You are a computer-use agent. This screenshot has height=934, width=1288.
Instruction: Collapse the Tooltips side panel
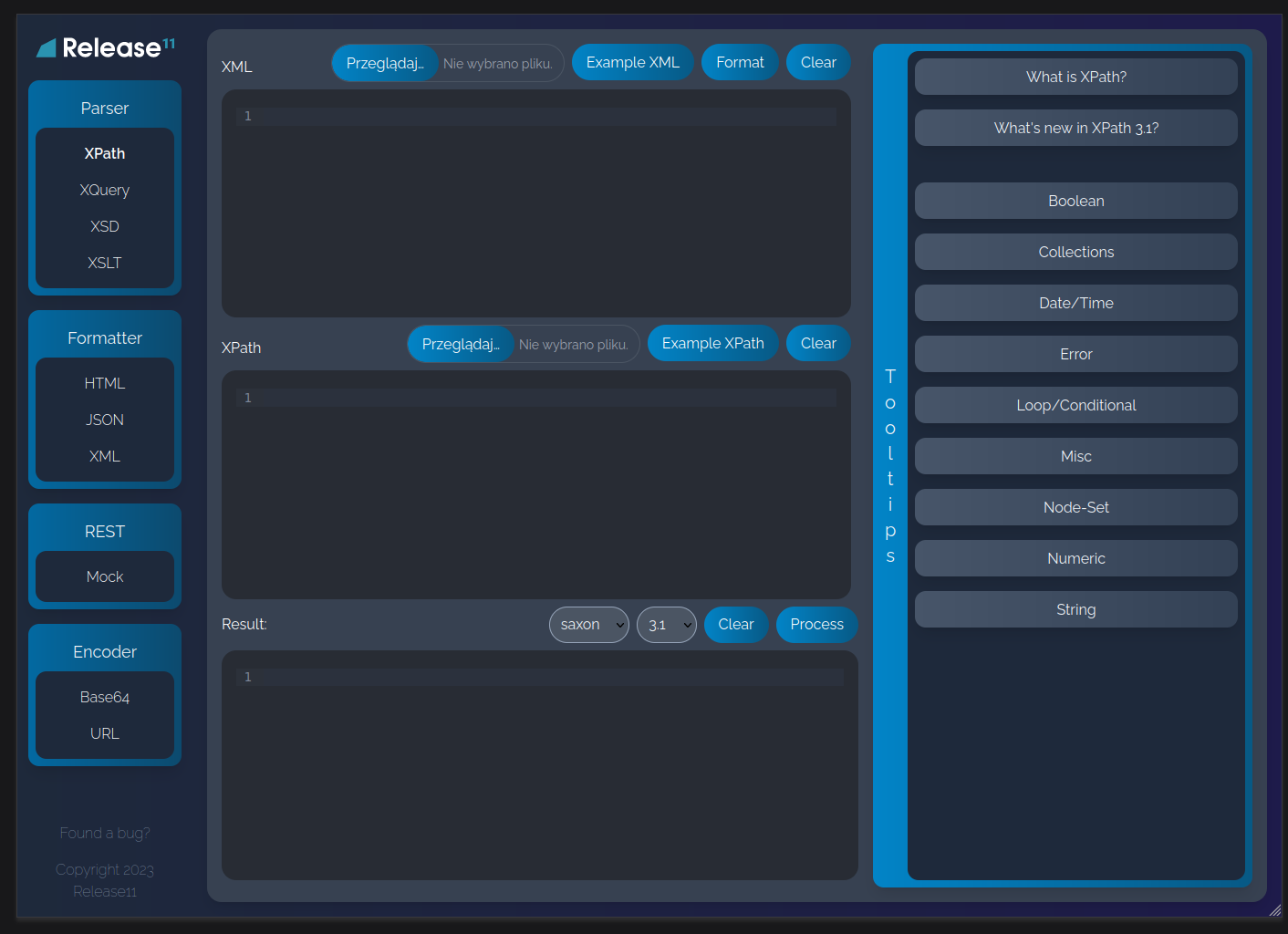[x=890, y=465]
